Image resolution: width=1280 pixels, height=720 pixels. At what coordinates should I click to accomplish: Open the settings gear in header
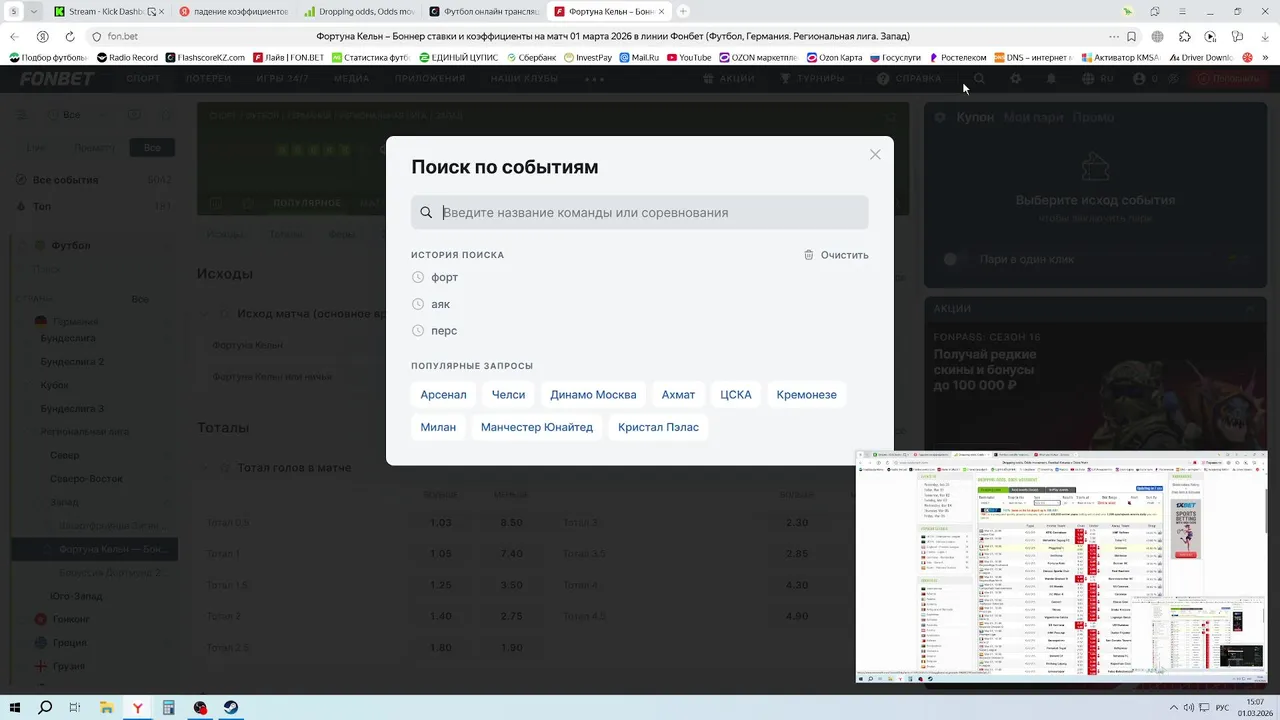[1015, 78]
